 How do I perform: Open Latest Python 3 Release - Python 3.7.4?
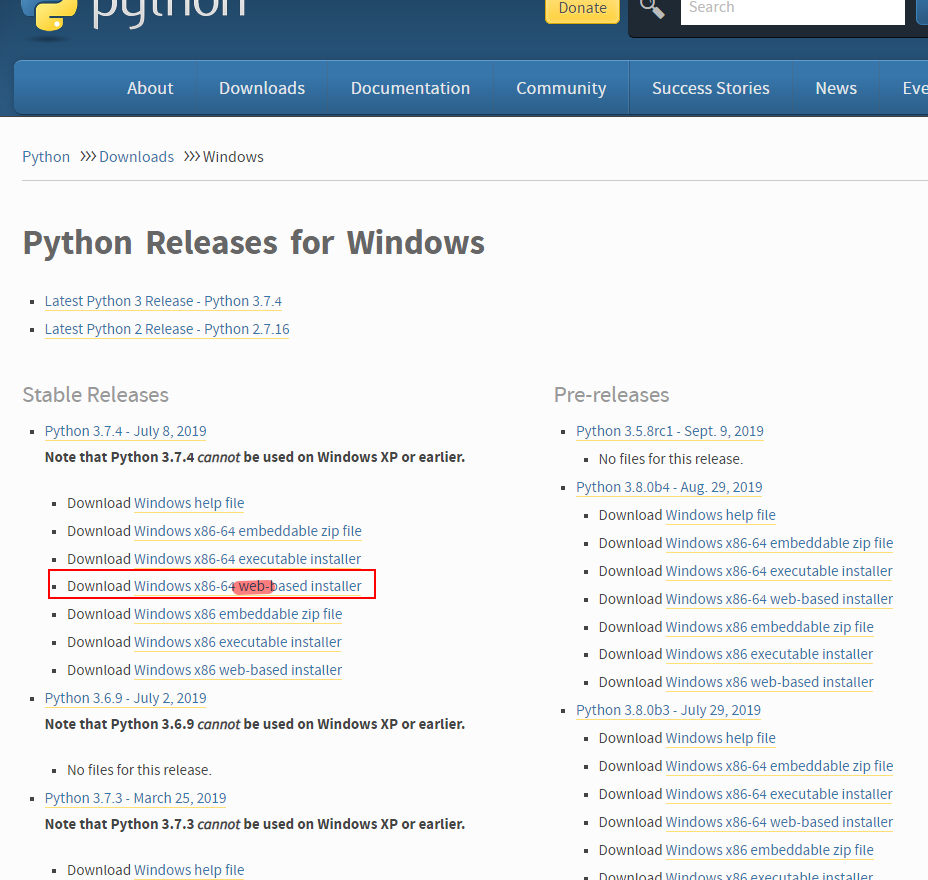[163, 301]
